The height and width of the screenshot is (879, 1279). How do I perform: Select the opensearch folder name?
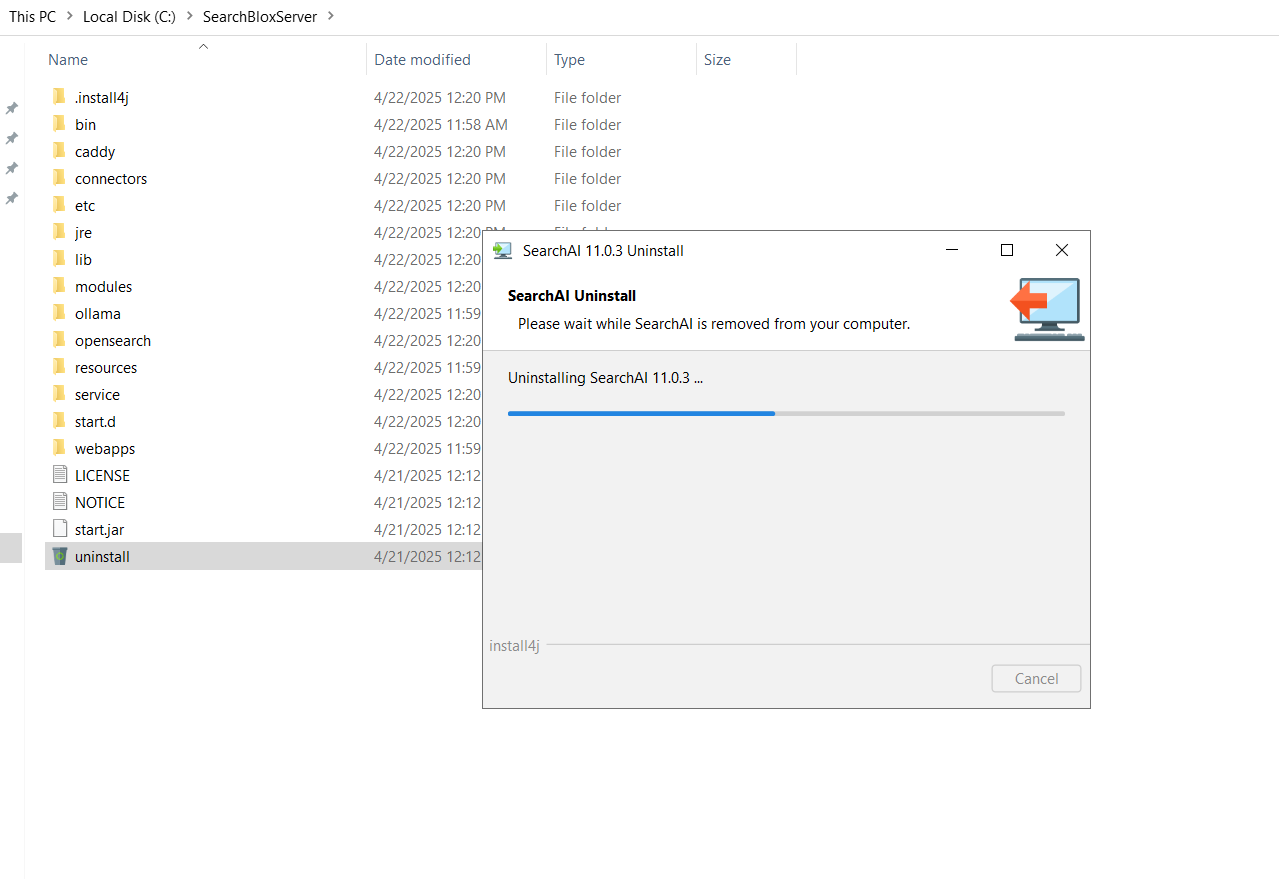[x=113, y=340]
